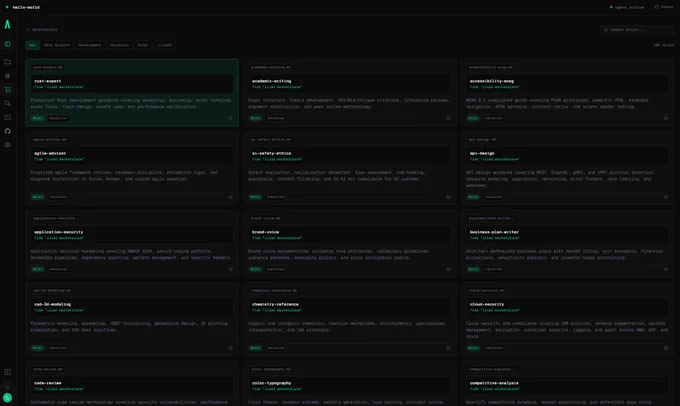Viewport: 680px width, 406px height.
Task: Open the folder icon in the sidebar
Action: 7,62
